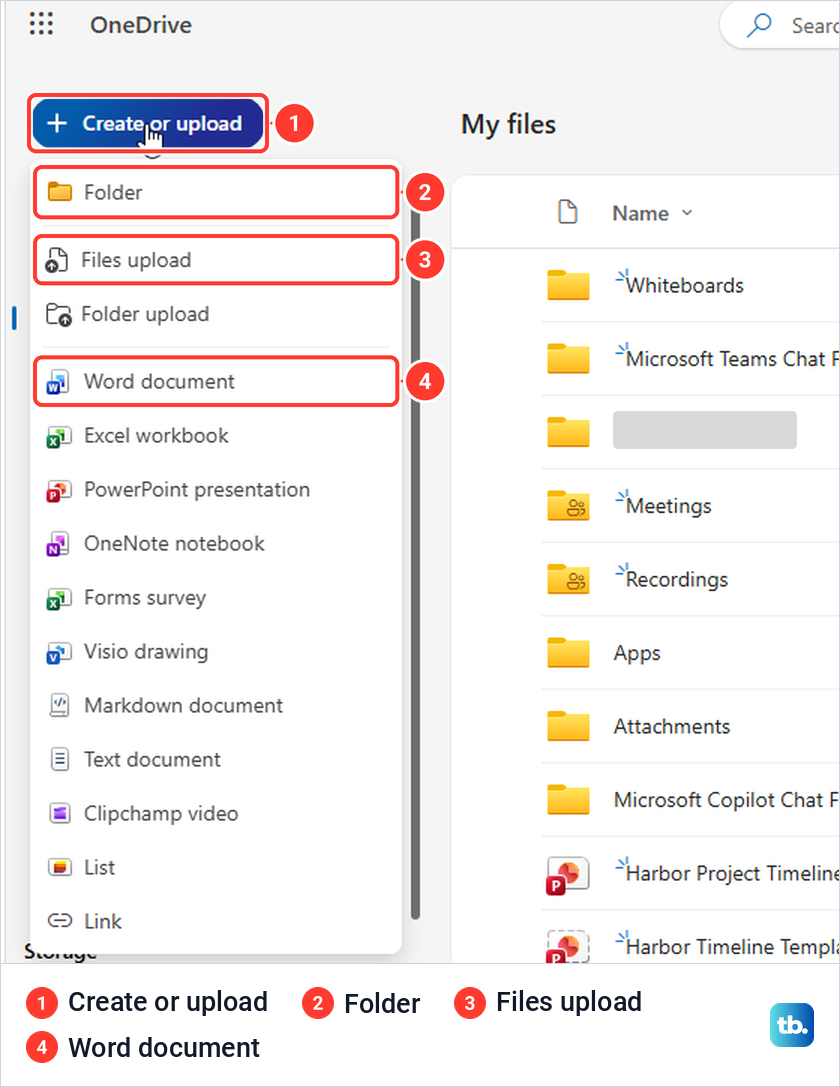Create a PowerPoint presentation

pos(216,489)
